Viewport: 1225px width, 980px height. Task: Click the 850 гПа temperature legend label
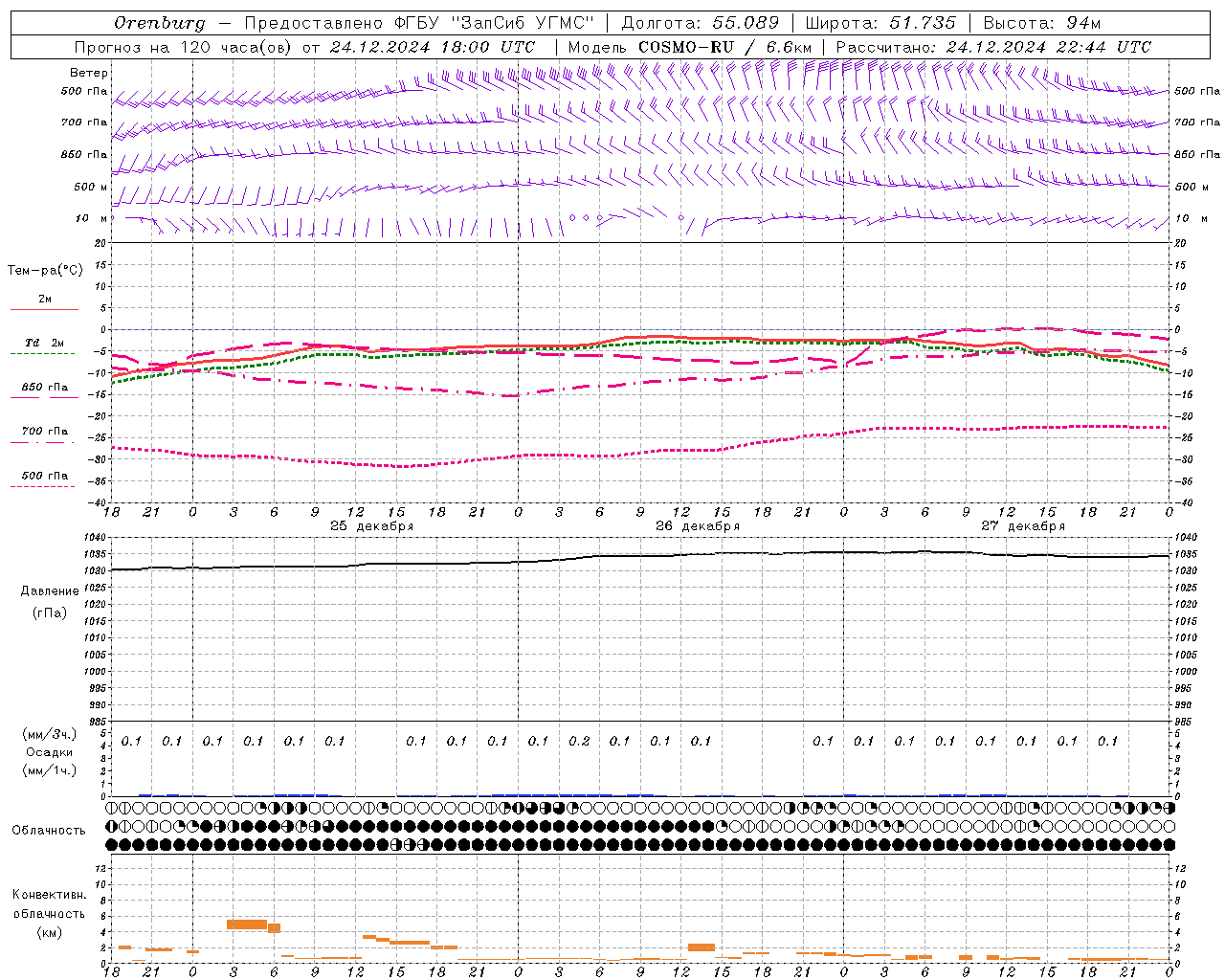[45, 388]
